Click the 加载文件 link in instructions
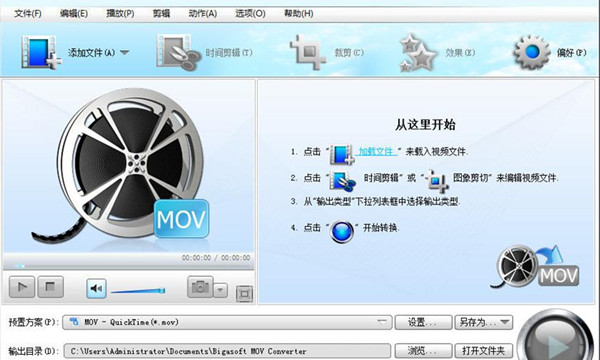The width and height of the screenshot is (600, 360). click(x=377, y=151)
